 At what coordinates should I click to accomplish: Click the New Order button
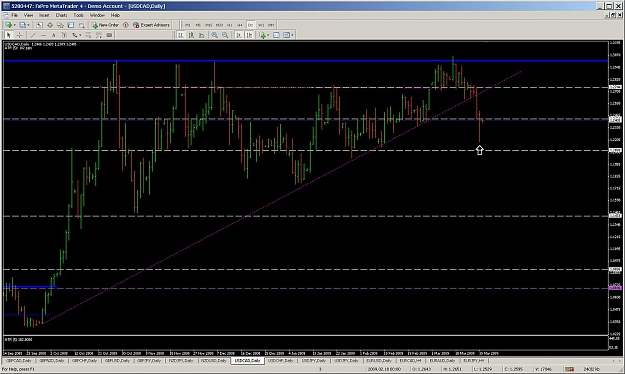[106, 25]
